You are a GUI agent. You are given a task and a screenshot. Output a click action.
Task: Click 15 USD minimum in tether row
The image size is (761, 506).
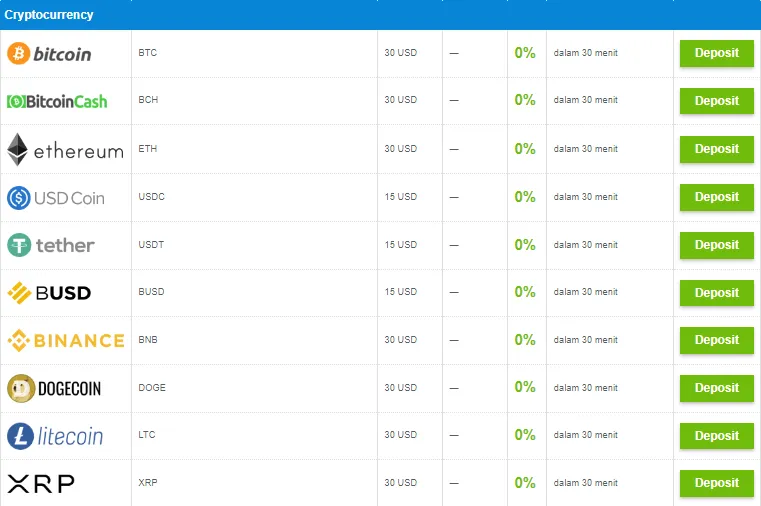[x=400, y=245]
